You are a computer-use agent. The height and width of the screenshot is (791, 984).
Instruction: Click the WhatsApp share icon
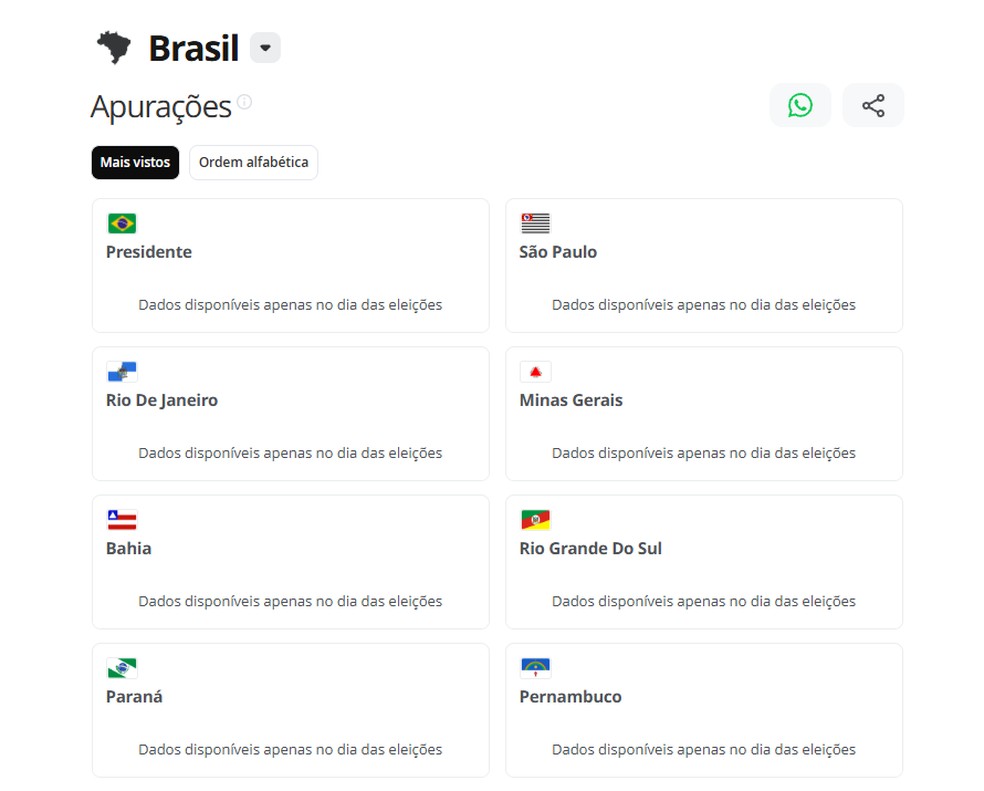point(800,105)
